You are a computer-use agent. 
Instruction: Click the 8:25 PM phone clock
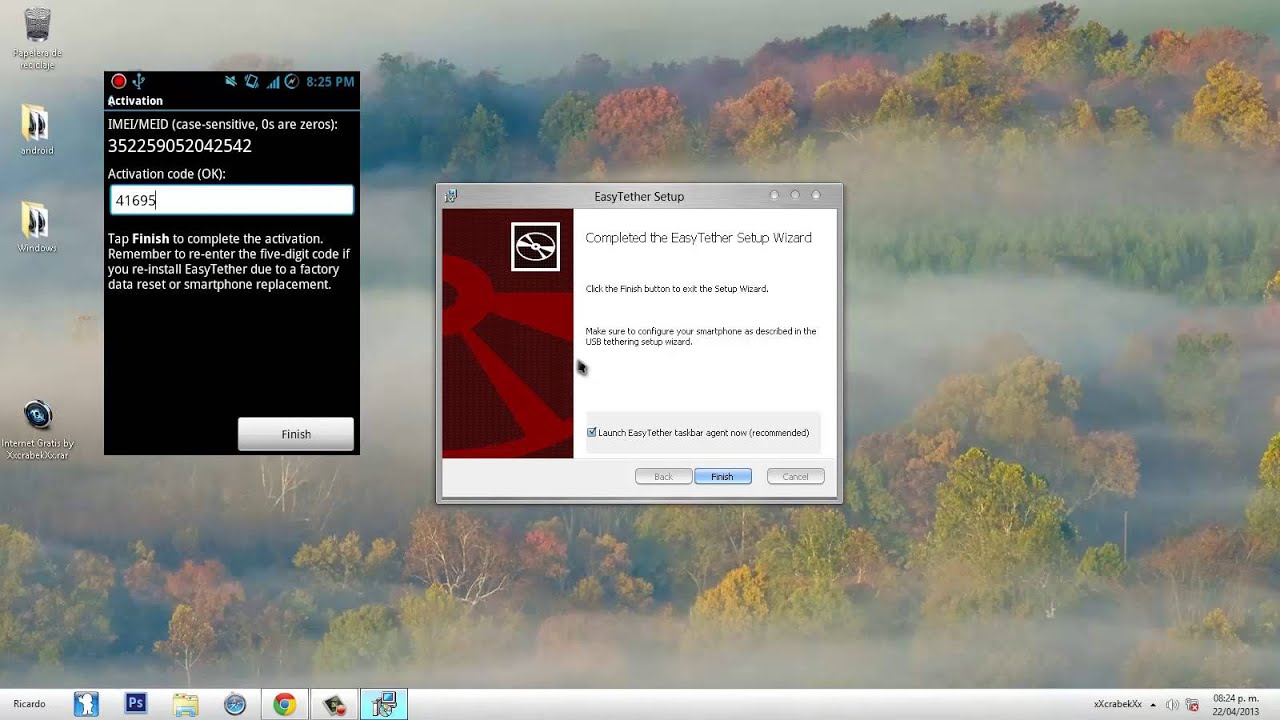pos(330,82)
